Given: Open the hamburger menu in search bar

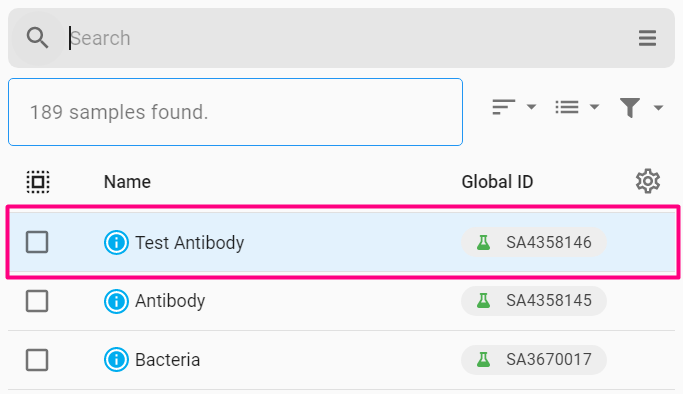Looking at the screenshot, I should point(647,38).
